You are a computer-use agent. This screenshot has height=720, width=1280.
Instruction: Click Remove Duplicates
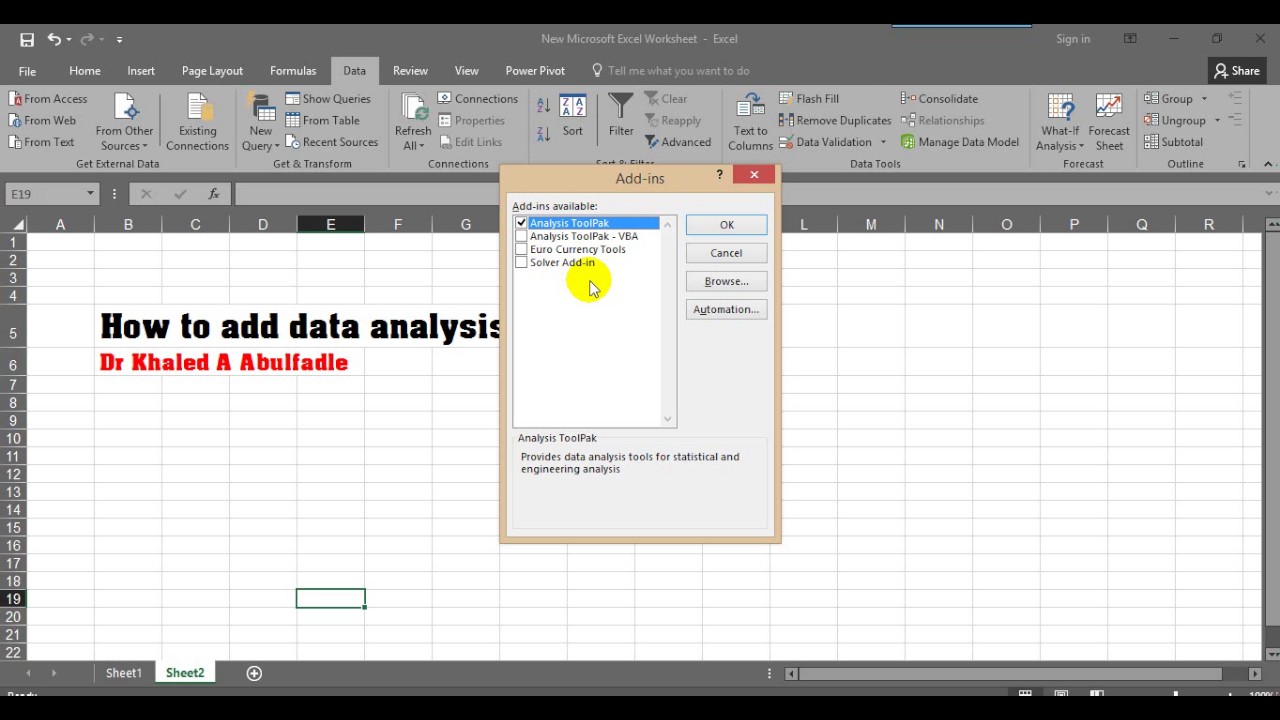835,121
